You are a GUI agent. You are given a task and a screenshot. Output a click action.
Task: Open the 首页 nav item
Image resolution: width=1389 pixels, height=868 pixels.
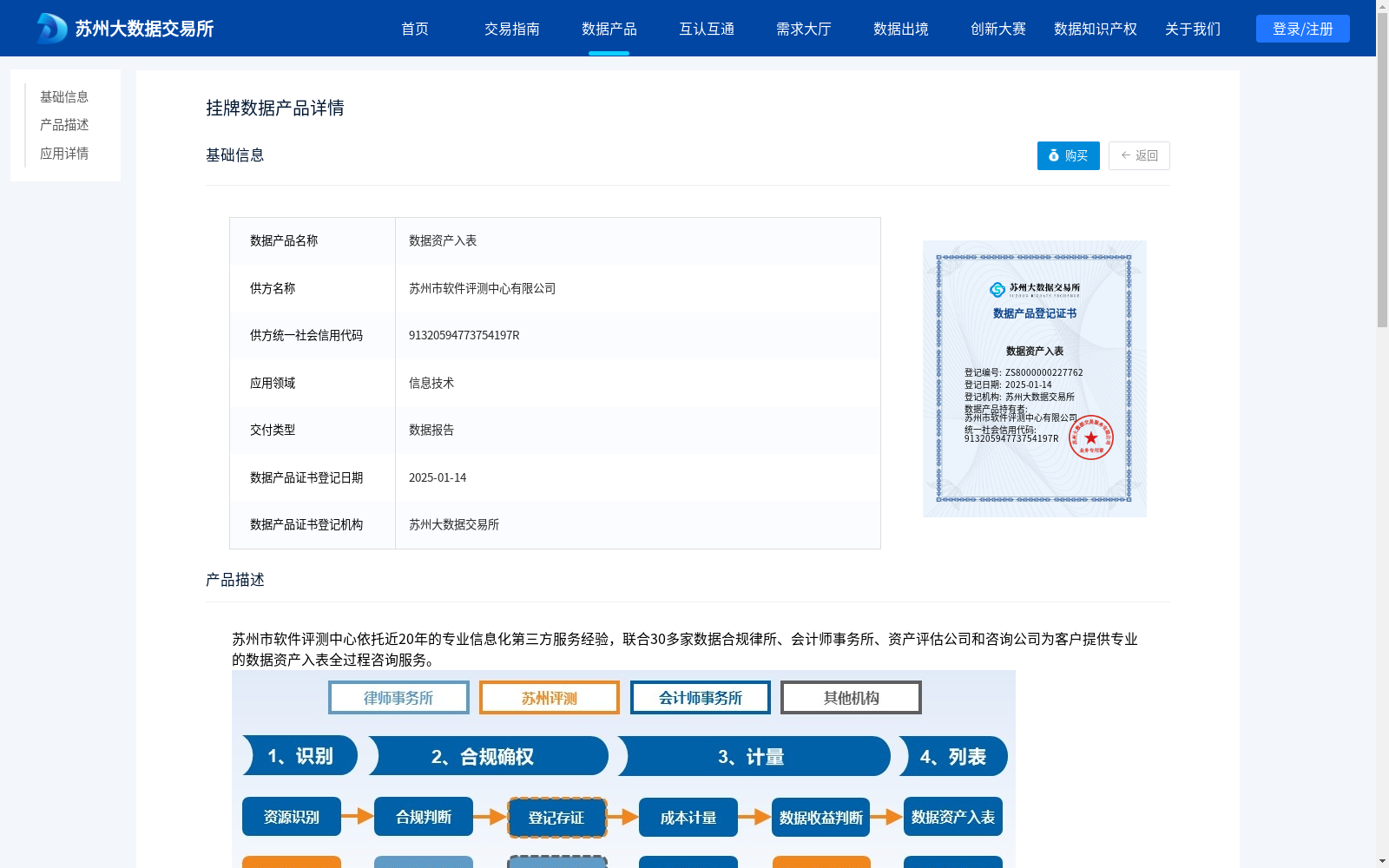(x=415, y=29)
